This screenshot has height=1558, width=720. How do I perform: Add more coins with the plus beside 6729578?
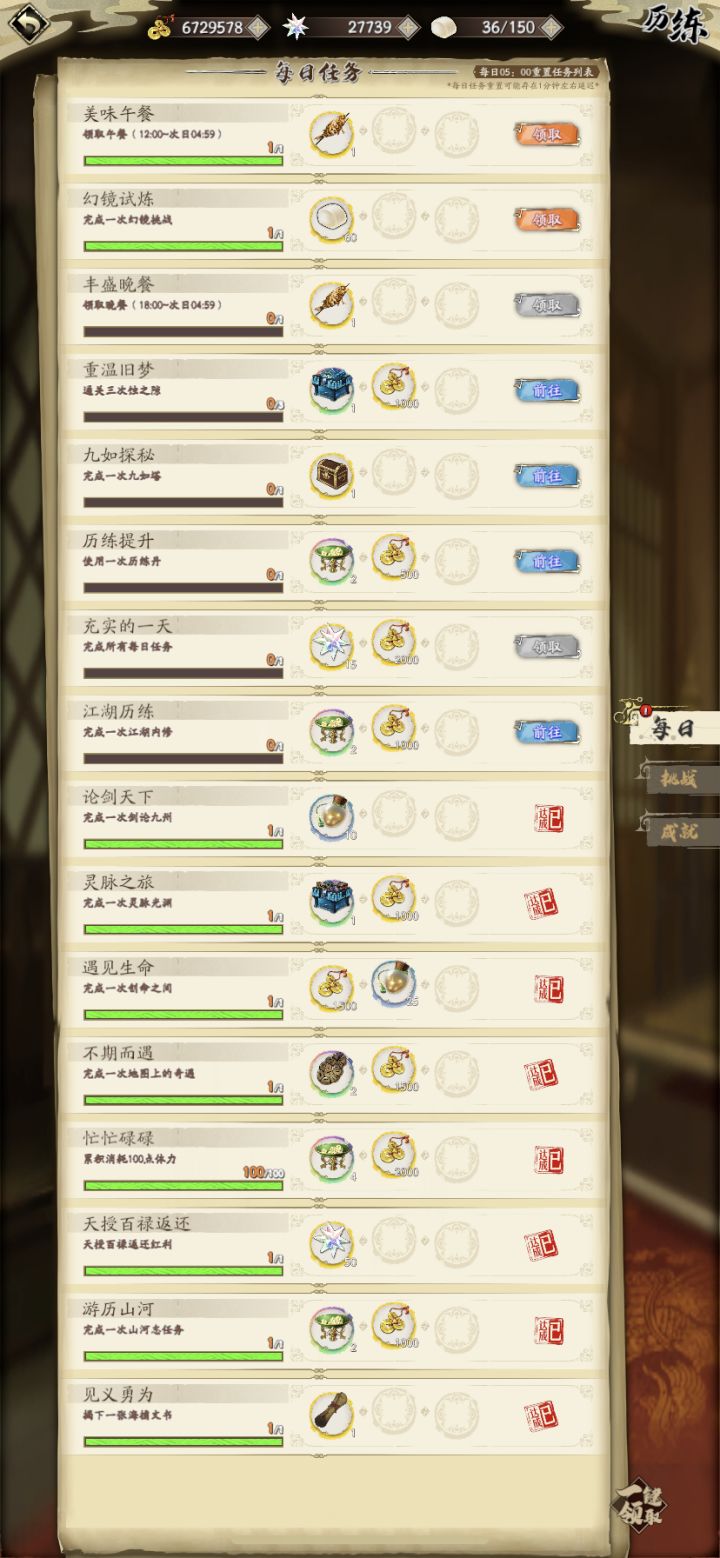coord(257,28)
